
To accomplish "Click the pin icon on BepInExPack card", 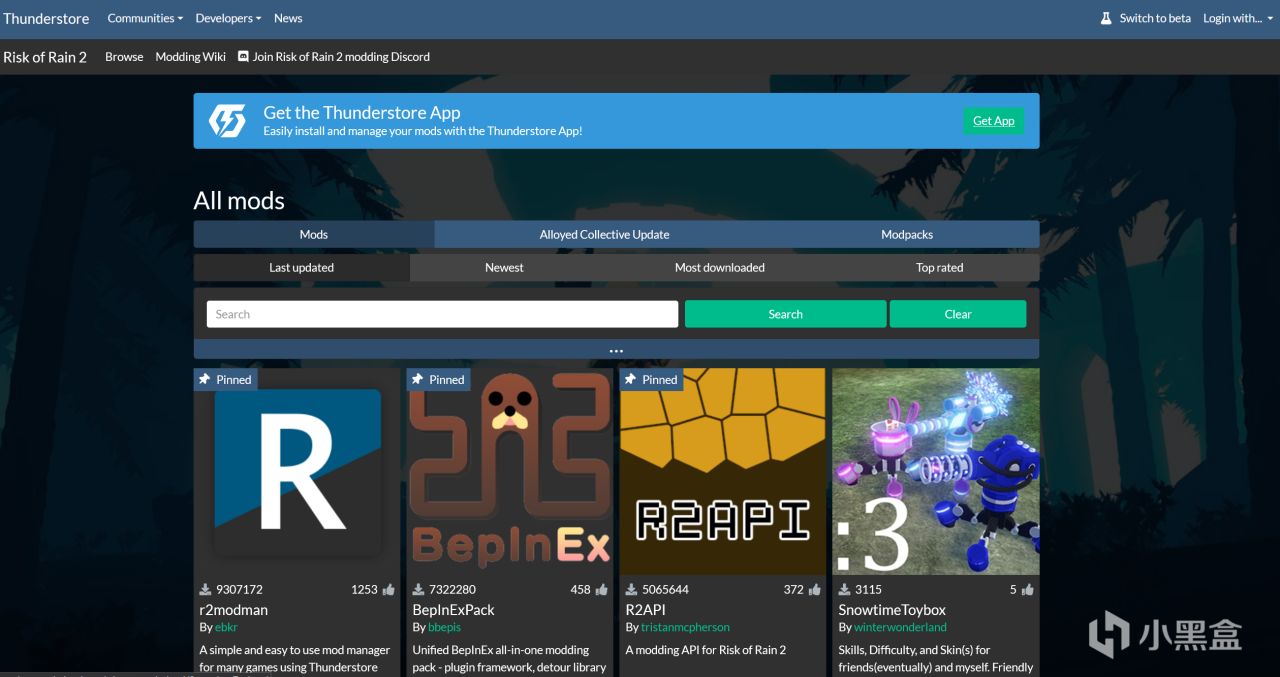I will (x=418, y=379).
